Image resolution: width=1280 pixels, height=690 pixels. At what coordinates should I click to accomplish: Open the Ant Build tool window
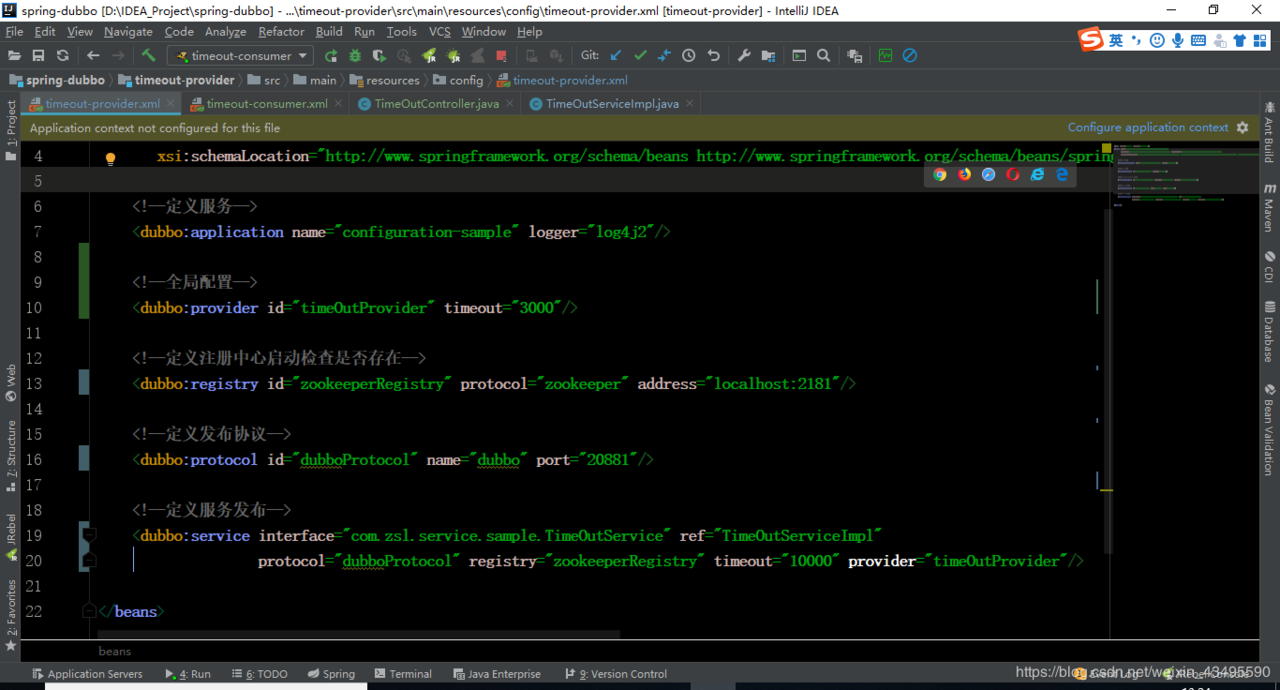pos(1269,131)
